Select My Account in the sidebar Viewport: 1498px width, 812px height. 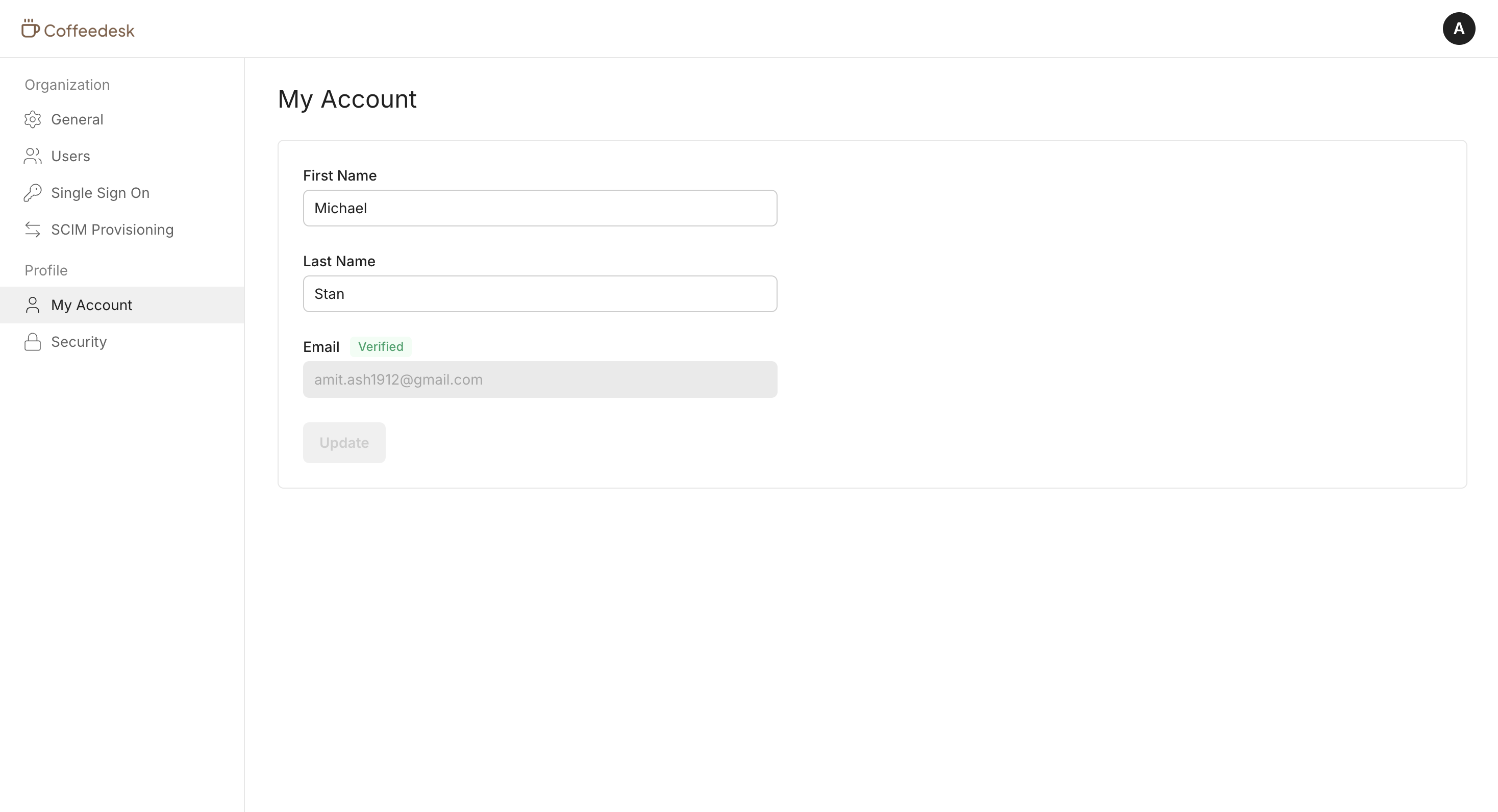pyautogui.click(x=92, y=304)
